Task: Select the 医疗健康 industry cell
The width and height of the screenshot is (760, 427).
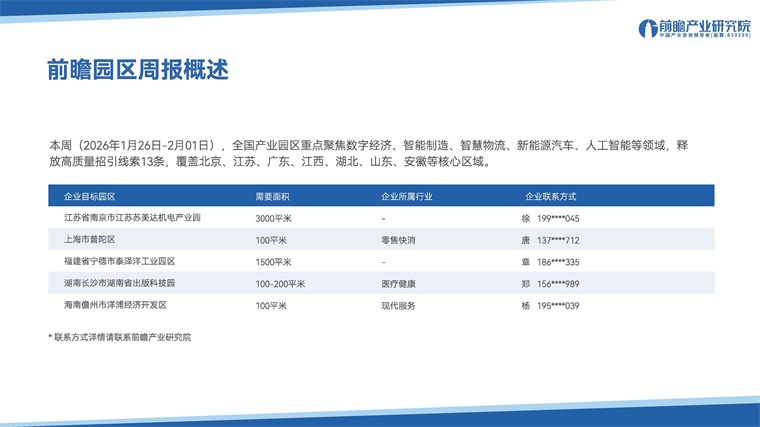Action: click(398, 283)
